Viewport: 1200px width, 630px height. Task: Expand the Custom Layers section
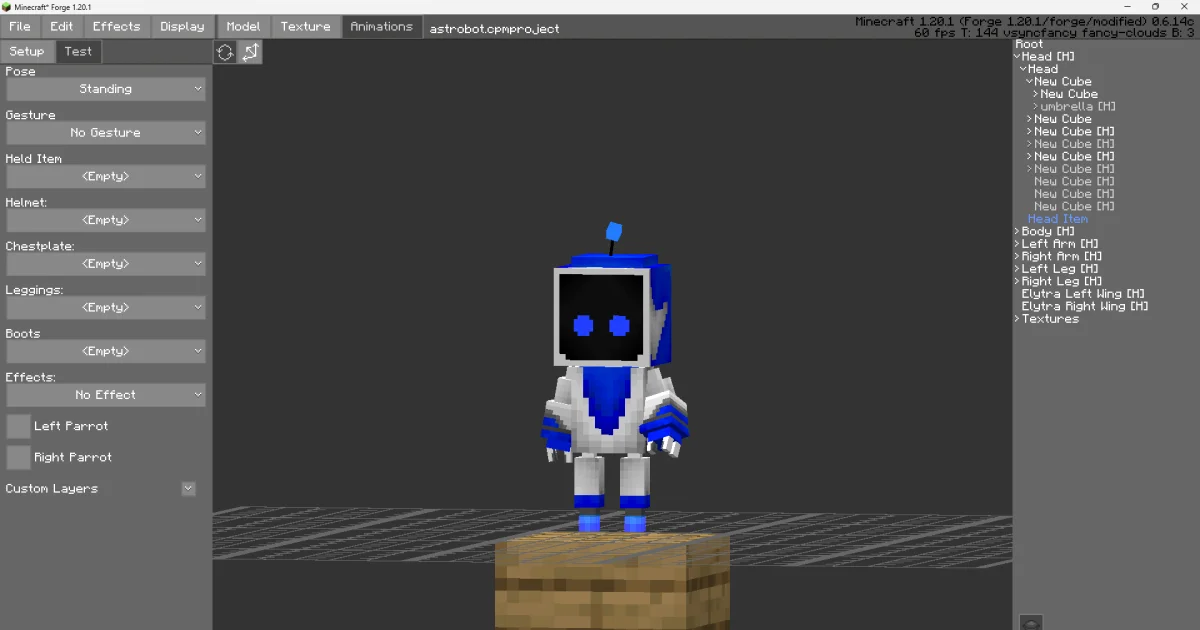tap(188, 488)
